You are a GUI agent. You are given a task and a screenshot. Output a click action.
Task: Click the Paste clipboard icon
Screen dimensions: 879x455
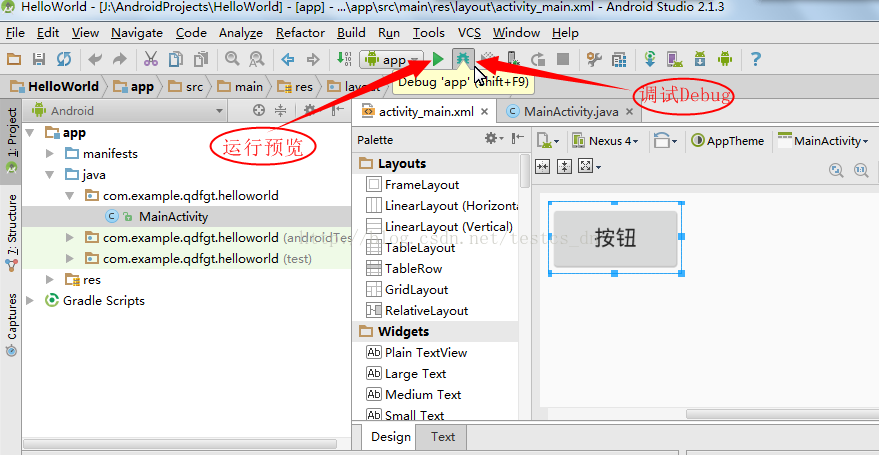[x=201, y=59]
